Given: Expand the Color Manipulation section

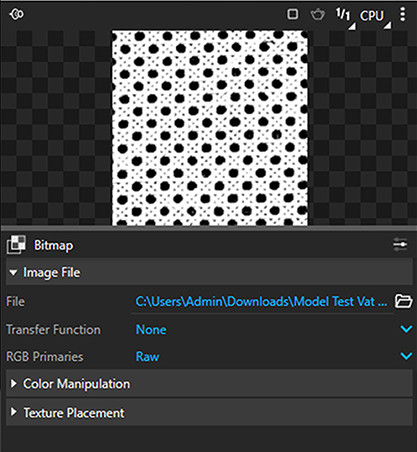Looking at the screenshot, I should [x=209, y=384].
